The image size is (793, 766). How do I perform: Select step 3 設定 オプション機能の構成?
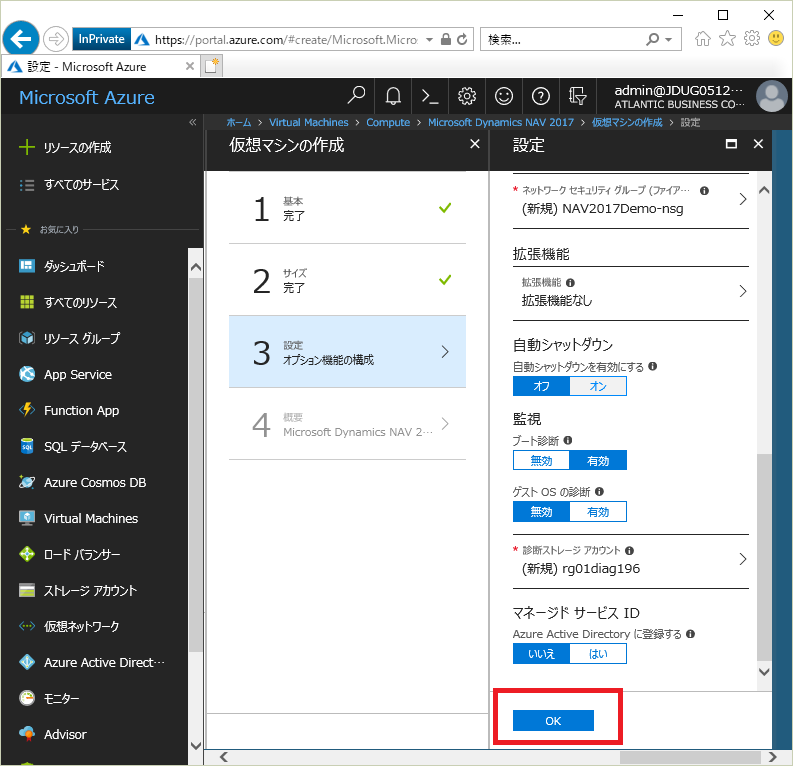[x=347, y=352]
